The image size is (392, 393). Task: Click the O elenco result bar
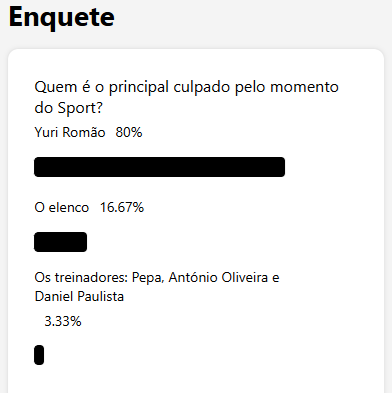tap(61, 242)
